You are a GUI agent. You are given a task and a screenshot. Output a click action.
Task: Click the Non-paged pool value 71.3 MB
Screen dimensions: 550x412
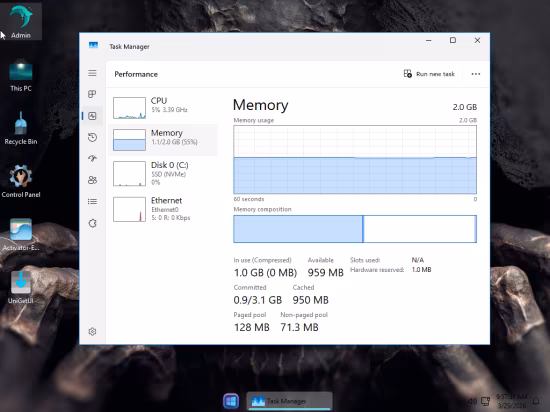pos(299,327)
